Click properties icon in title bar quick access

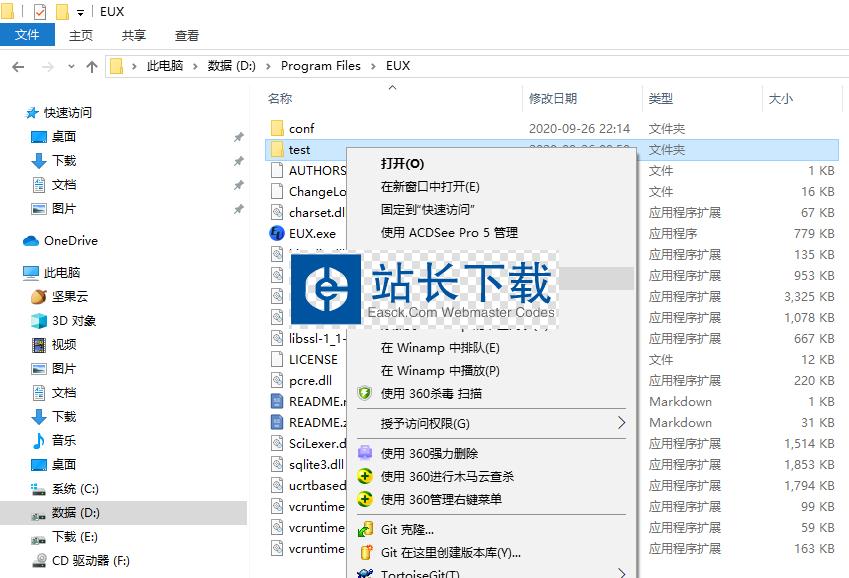40,12
